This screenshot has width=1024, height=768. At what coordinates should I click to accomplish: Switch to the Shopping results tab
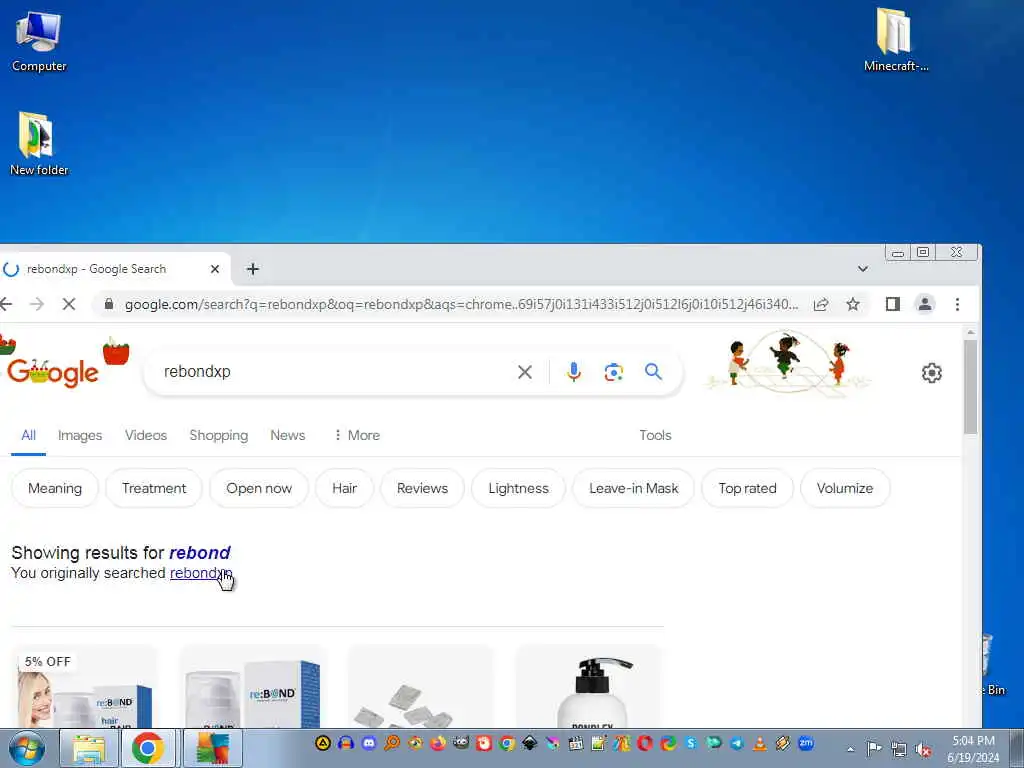pyautogui.click(x=219, y=435)
